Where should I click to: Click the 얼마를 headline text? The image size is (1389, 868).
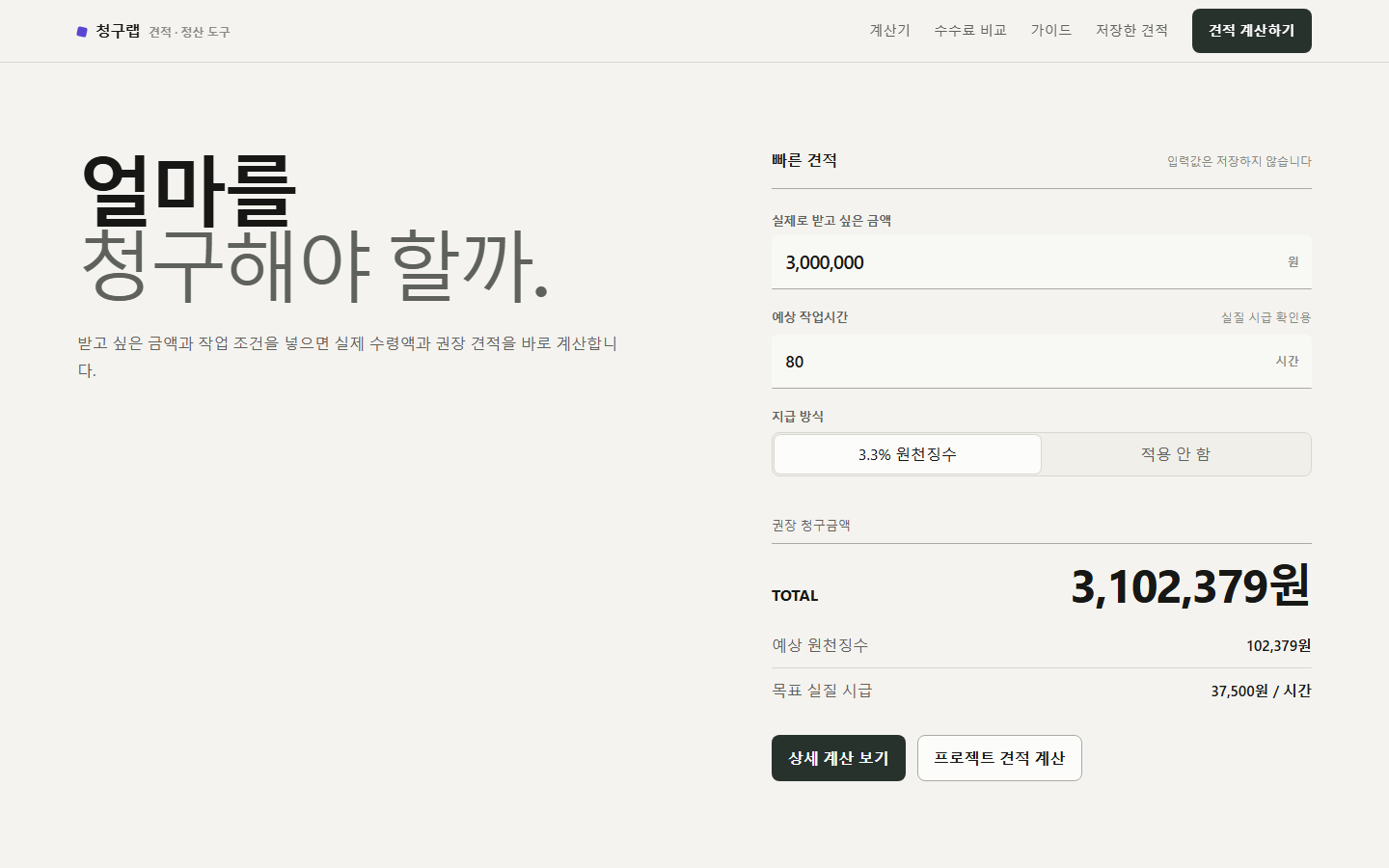[188, 190]
